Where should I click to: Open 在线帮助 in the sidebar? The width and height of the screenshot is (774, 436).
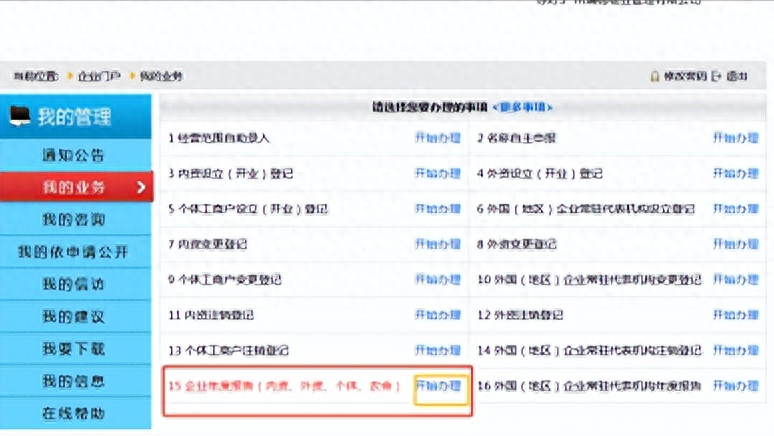(x=73, y=413)
